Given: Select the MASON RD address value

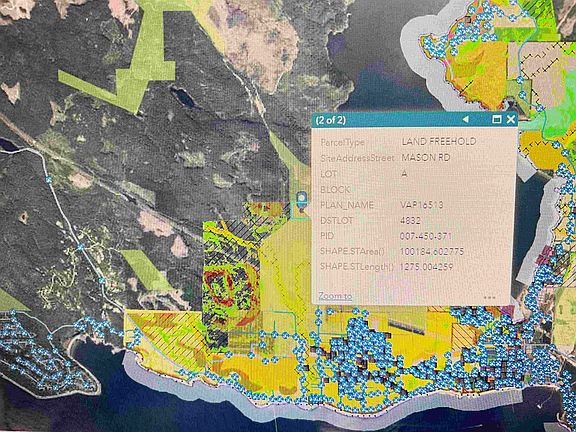Looking at the screenshot, I should (x=426, y=158).
